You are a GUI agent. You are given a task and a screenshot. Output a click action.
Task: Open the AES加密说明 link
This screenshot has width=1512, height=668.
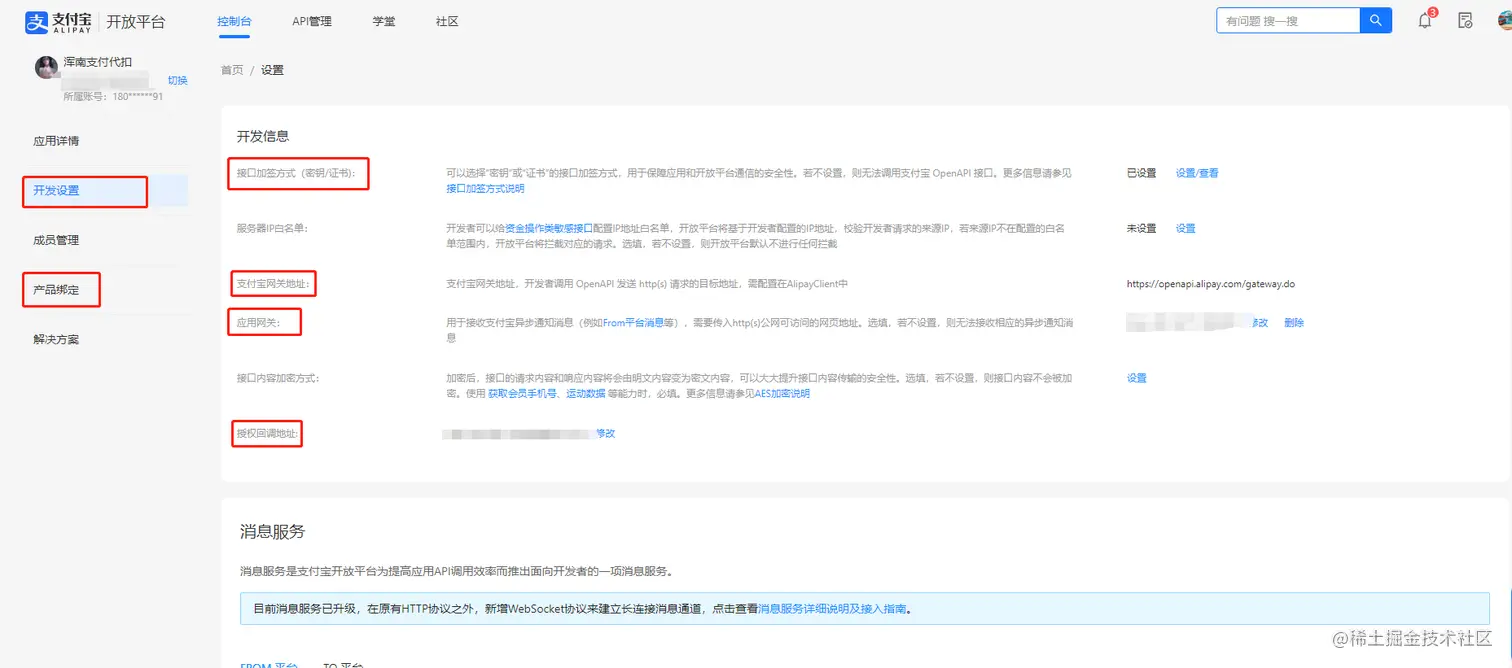pyautogui.click(x=782, y=393)
